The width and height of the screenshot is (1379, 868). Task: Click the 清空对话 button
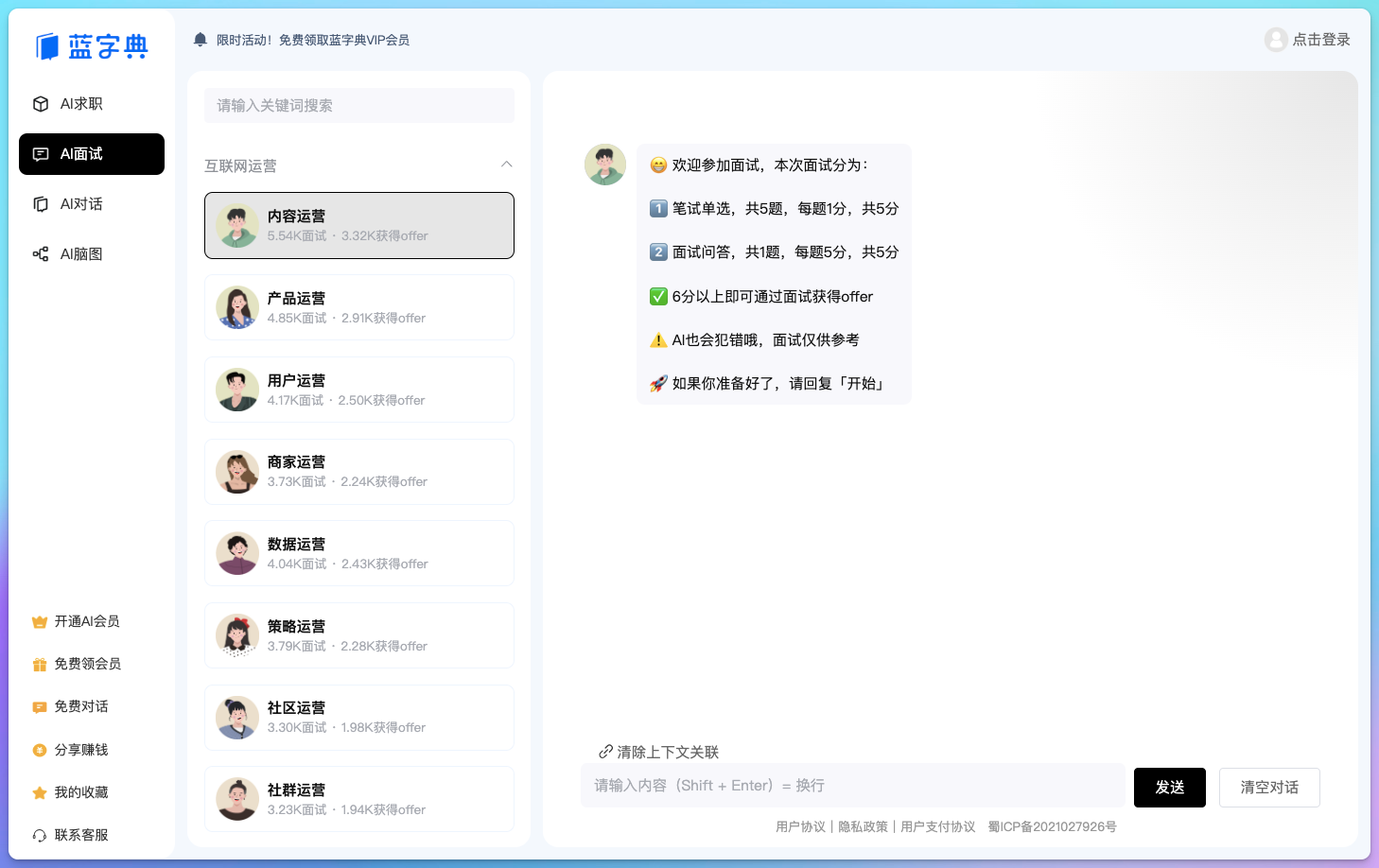(x=1269, y=787)
